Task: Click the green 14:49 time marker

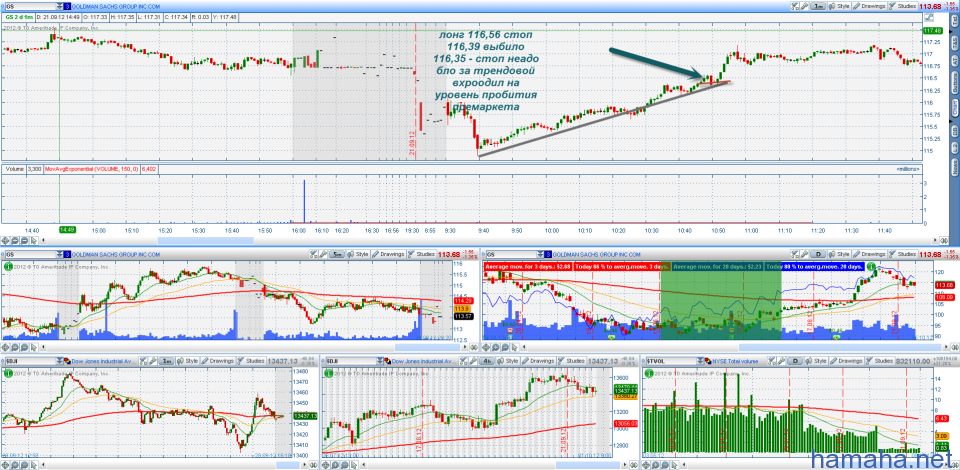Action: point(66,229)
